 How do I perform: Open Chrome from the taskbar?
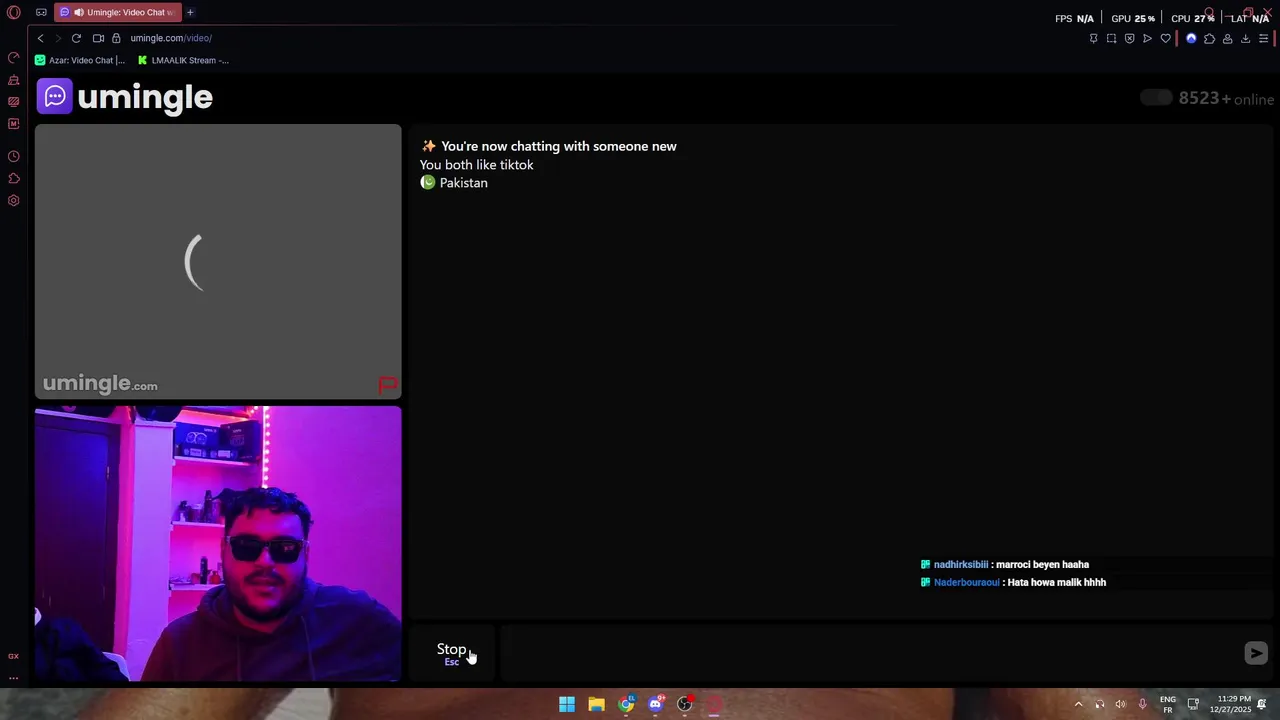coord(626,704)
